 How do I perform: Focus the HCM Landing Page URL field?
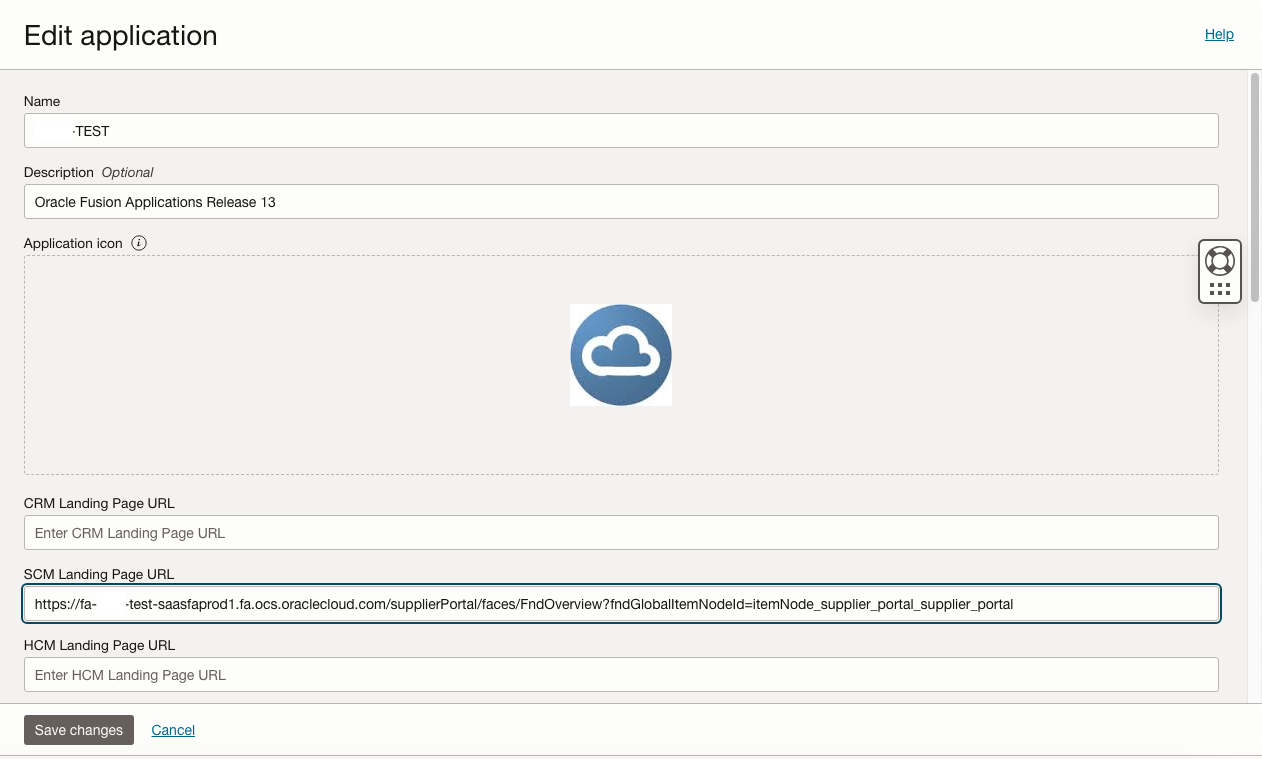click(x=621, y=675)
